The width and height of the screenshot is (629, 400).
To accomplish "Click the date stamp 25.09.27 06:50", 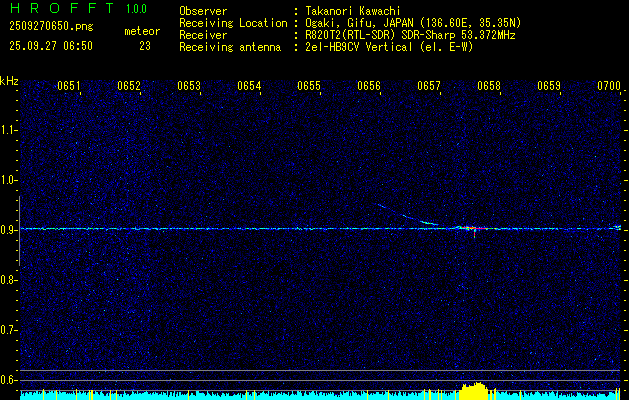I will (x=51, y=46).
